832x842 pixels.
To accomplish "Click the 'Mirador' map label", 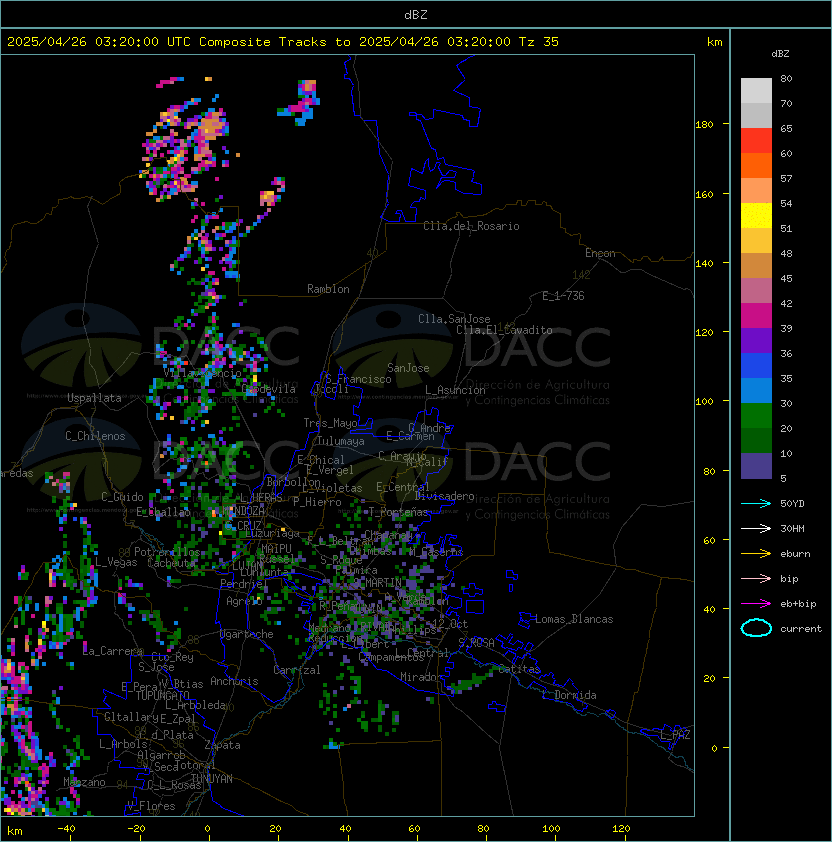I will pos(421,677).
